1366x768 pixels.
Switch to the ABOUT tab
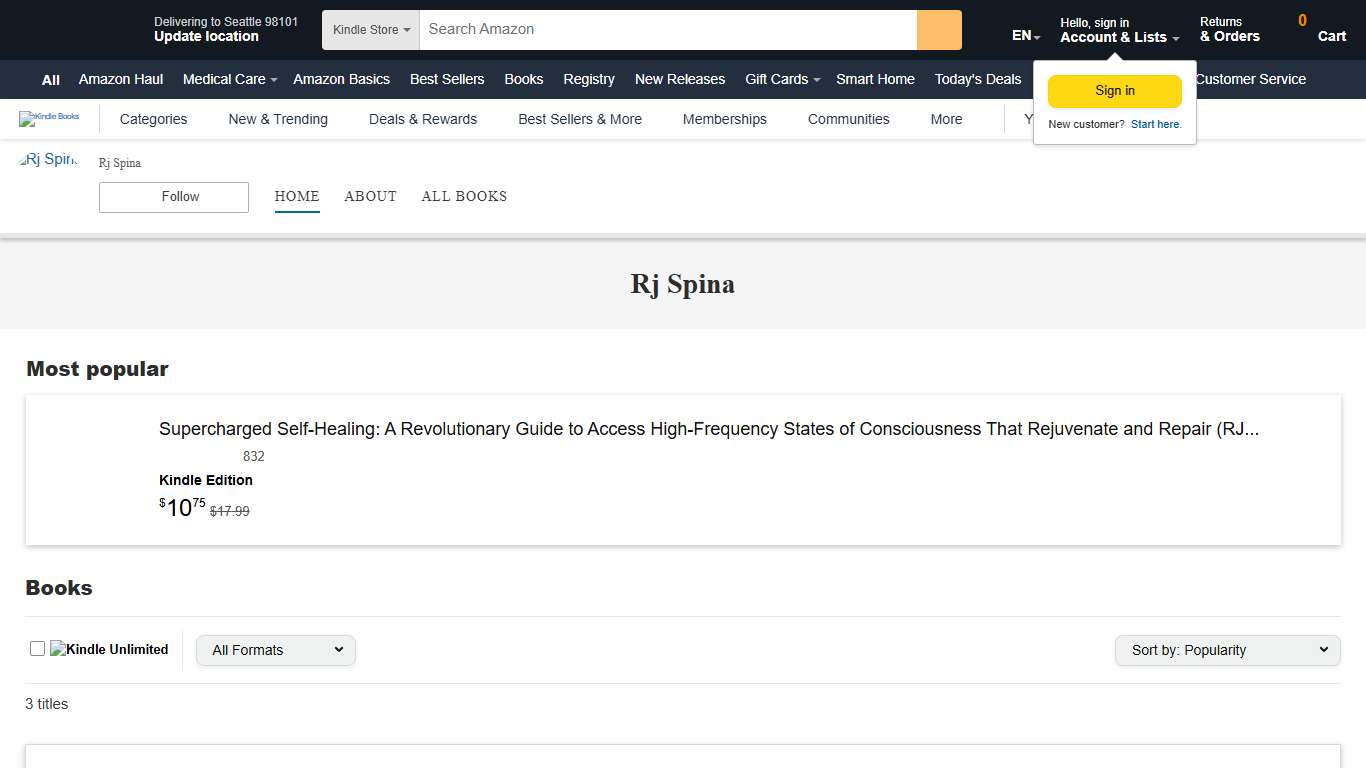click(x=370, y=196)
